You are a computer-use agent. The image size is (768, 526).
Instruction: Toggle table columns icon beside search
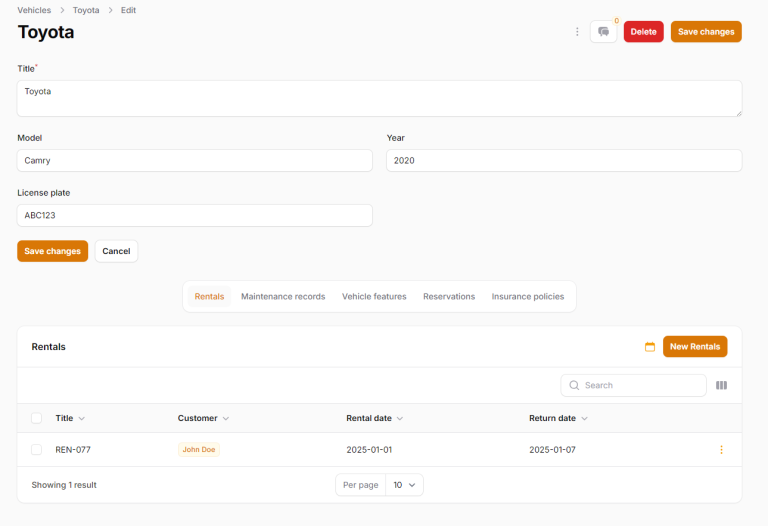coord(721,385)
